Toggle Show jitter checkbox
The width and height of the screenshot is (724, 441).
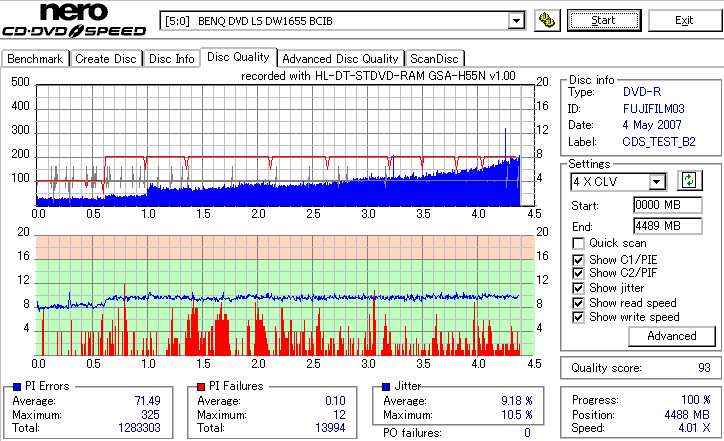[x=578, y=288]
